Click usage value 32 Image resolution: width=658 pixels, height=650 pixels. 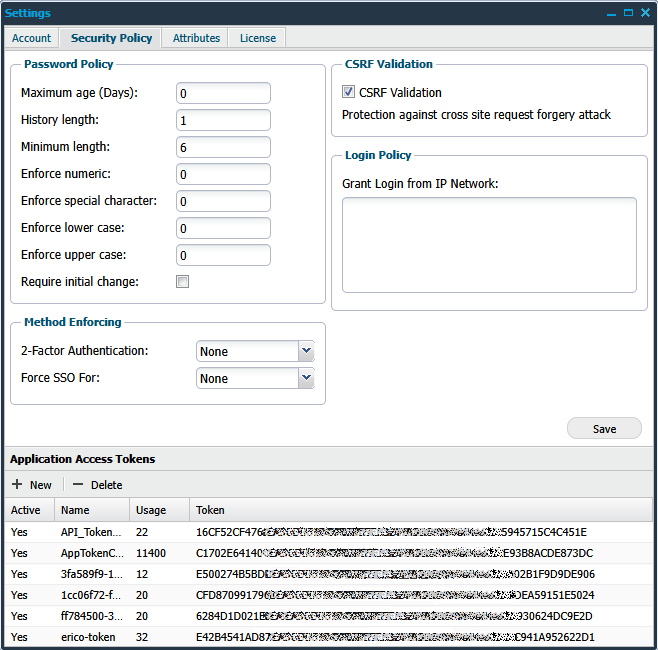[x=142, y=637]
